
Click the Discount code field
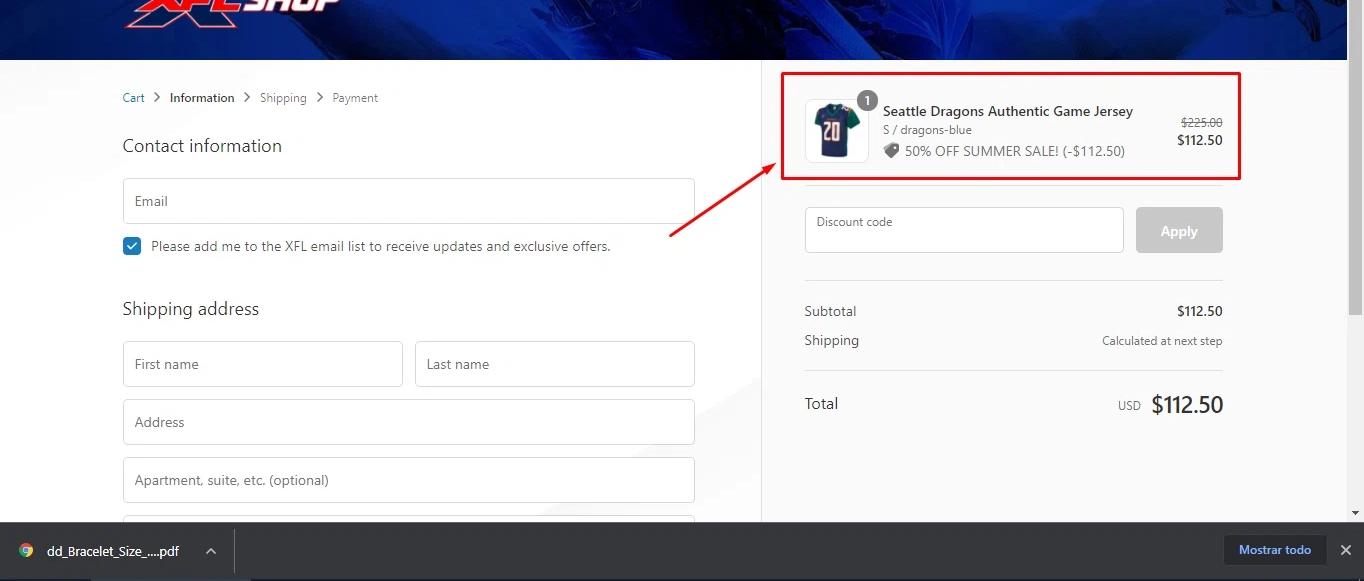(963, 230)
